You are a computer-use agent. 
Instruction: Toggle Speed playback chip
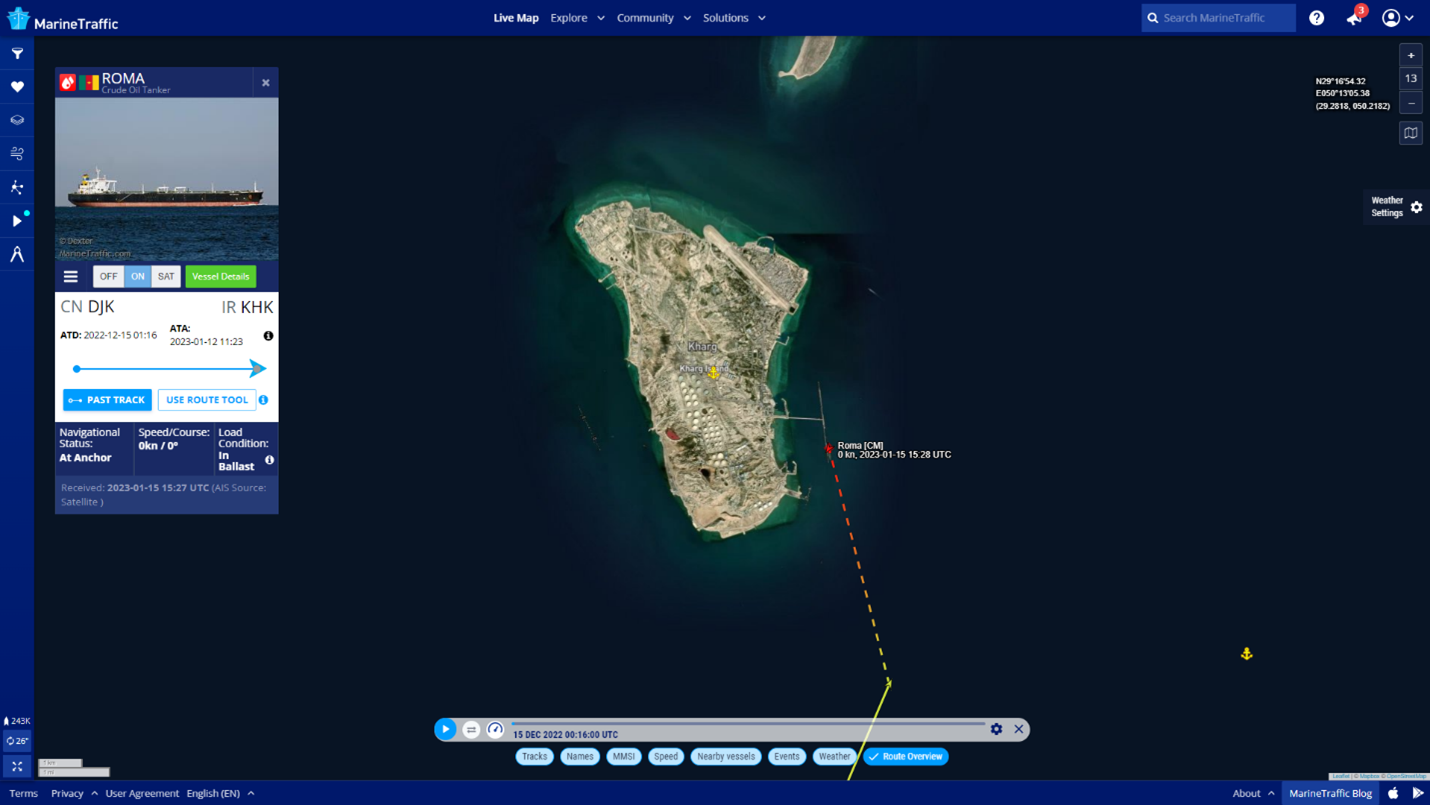(x=666, y=757)
